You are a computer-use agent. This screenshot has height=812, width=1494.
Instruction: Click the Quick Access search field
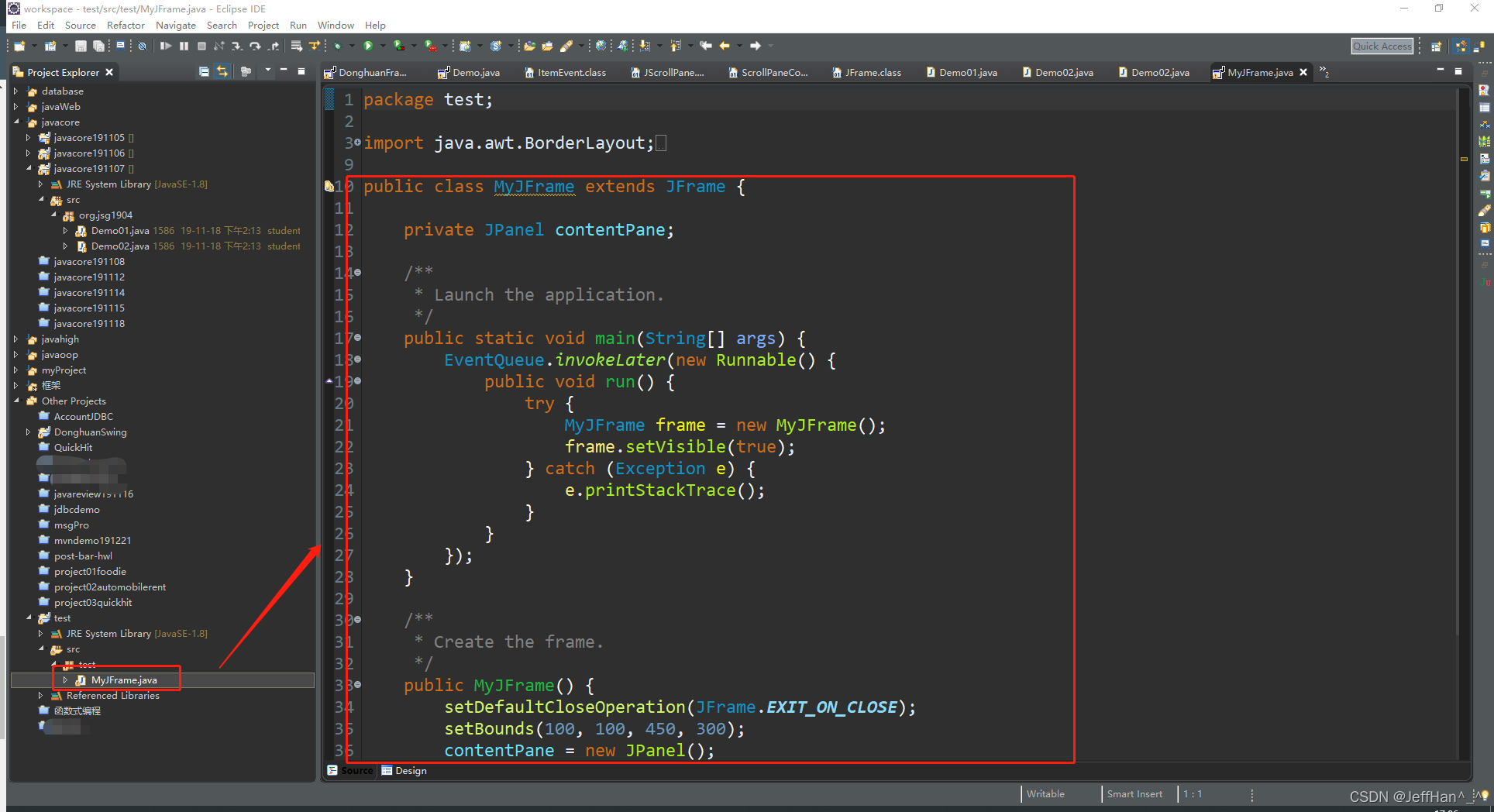tap(1382, 46)
